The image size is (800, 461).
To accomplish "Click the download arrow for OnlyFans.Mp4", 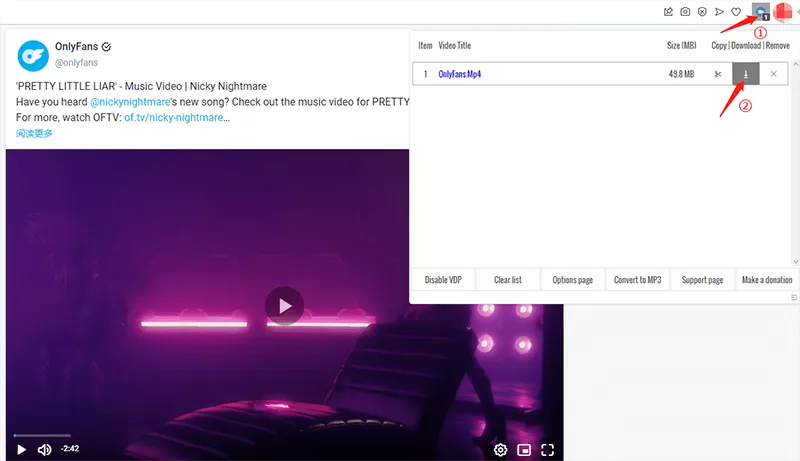I will click(746, 74).
